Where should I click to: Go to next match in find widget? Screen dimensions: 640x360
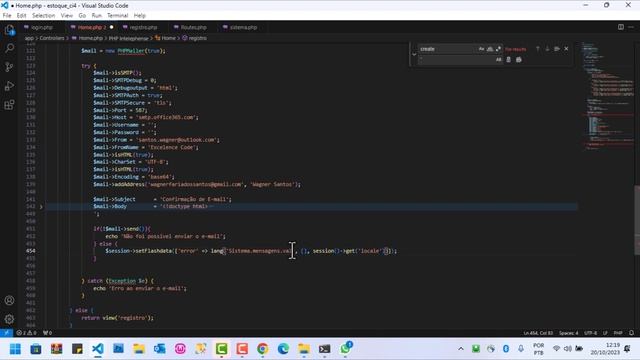547,49
